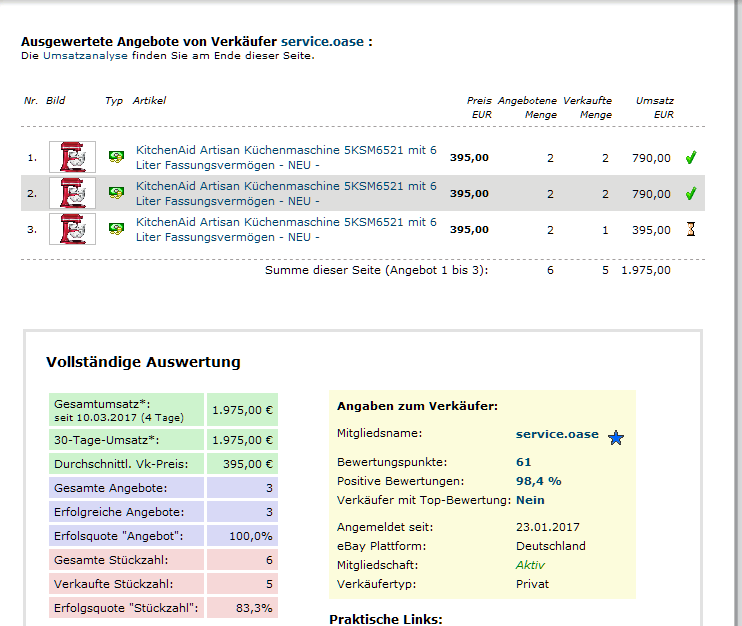The width and height of the screenshot is (742, 626).
Task: Click the Gesamtumsatz value 1.975,00 € cell
Action: (x=241, y=409)
